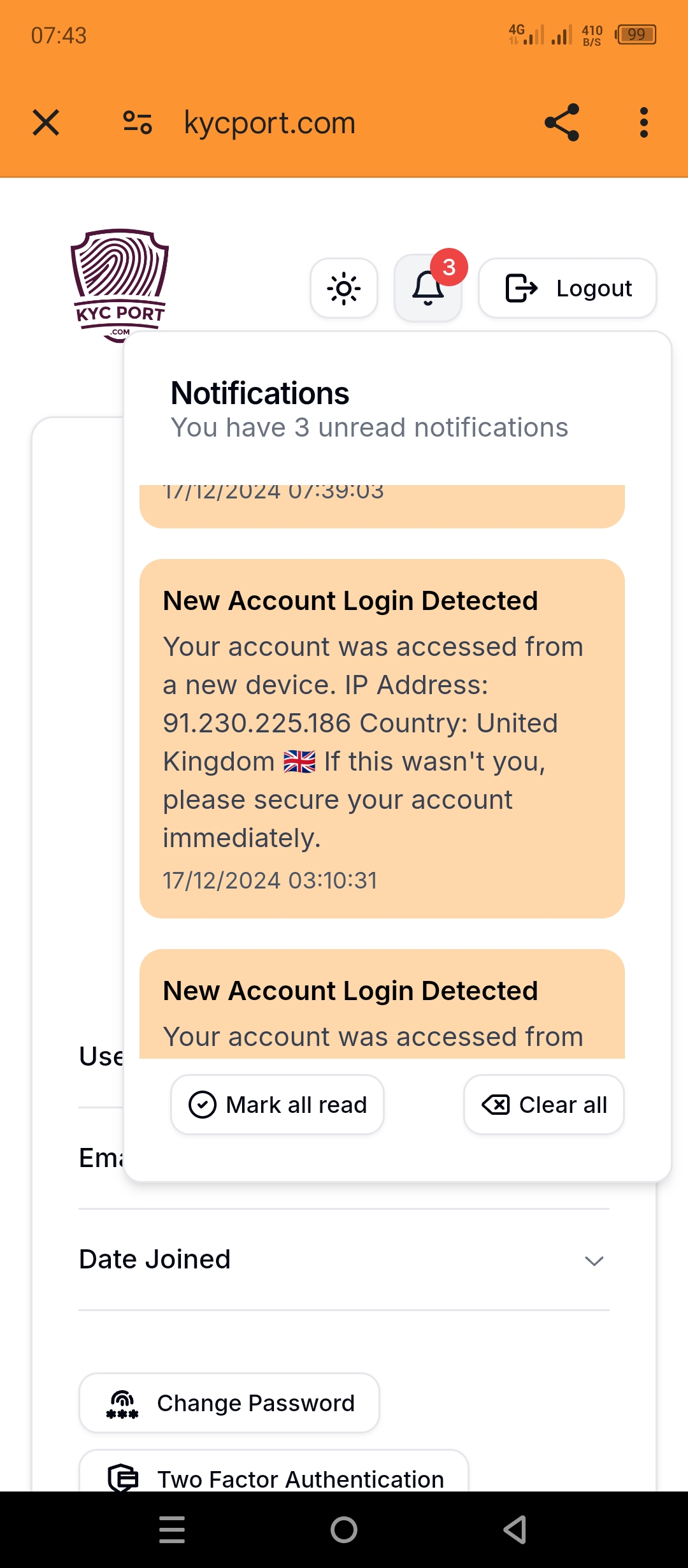Tap the red unread count badge
The height and width of the screenshot is (1568, 688).
(449, 267)
